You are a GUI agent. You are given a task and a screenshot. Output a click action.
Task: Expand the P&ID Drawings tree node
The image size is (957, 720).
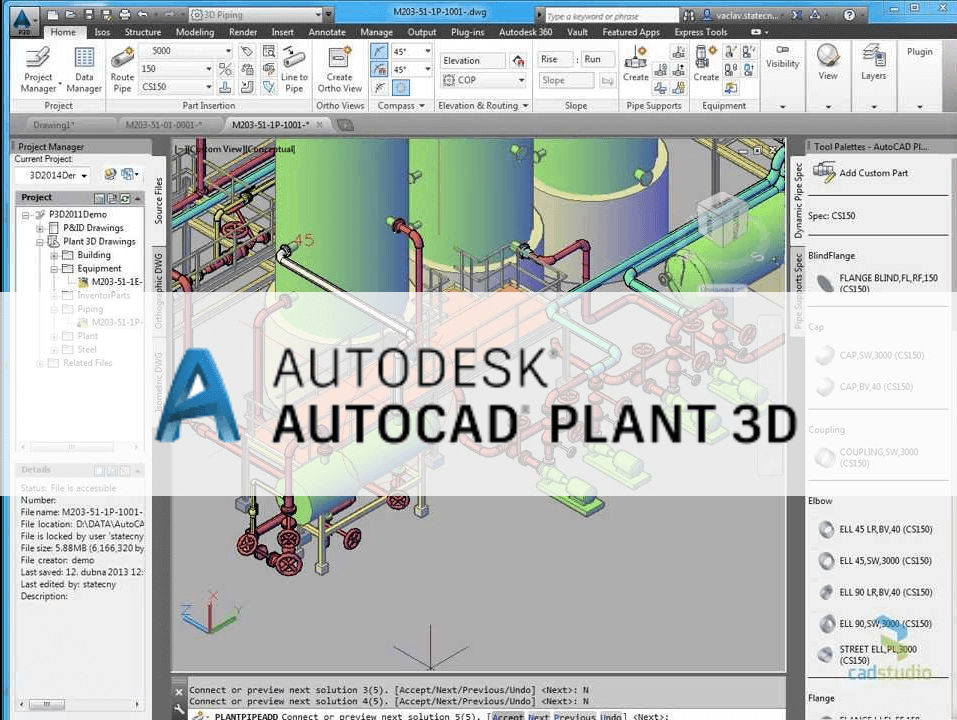click(41, 228)
